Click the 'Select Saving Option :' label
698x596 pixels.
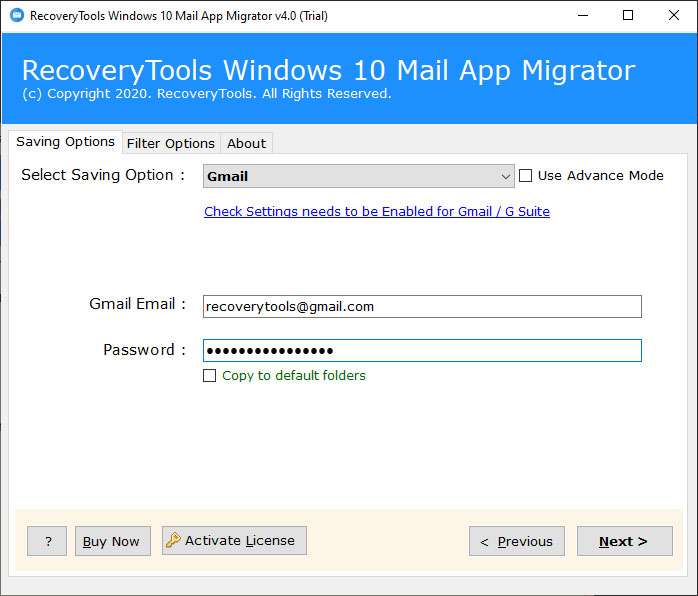pyautogui.click(x=103, y=175)
